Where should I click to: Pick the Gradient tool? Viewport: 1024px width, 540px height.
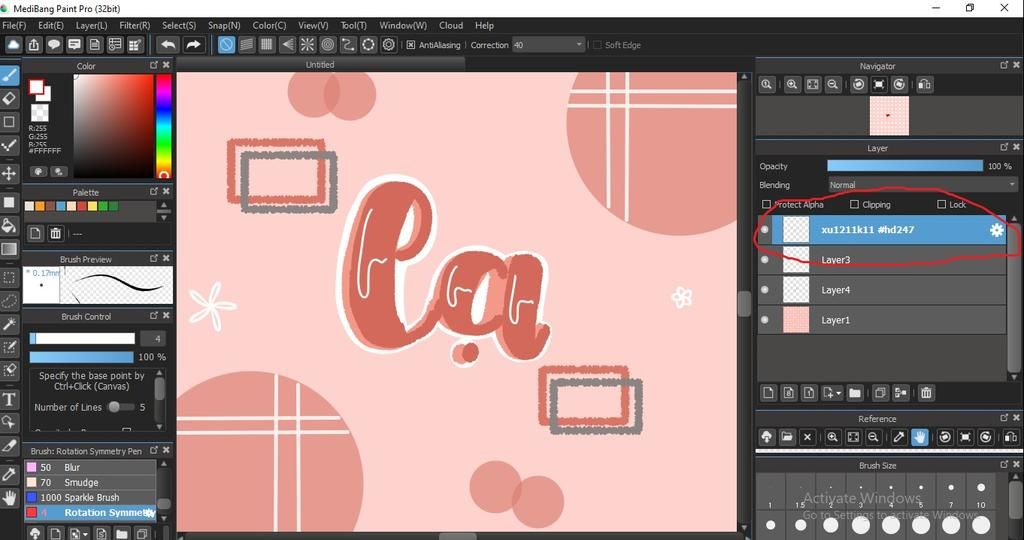pos(9,249)
